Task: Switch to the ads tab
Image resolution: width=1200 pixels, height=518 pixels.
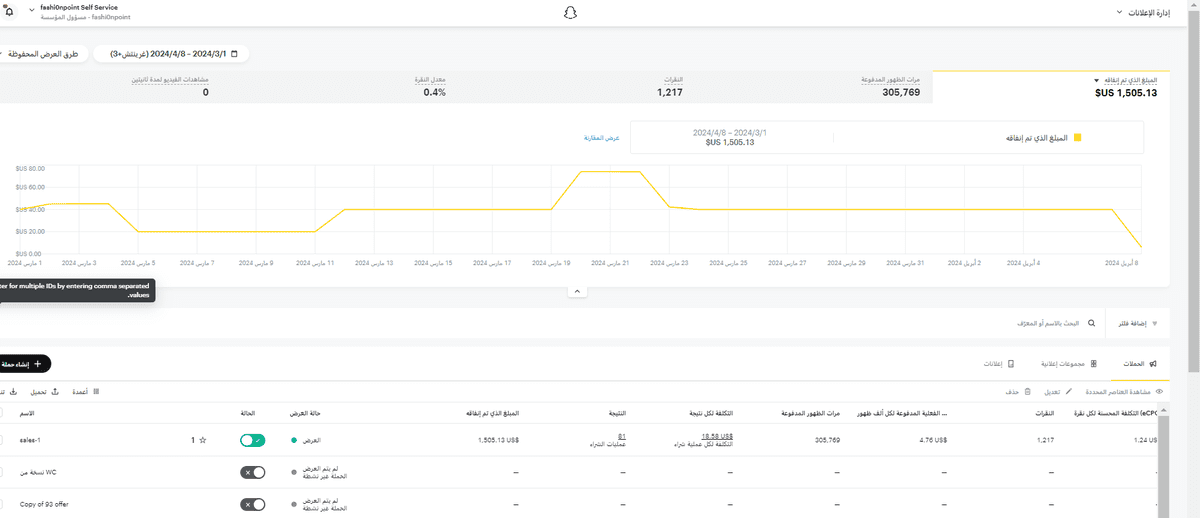Action: pyautogui.click(x=992, y=364)
